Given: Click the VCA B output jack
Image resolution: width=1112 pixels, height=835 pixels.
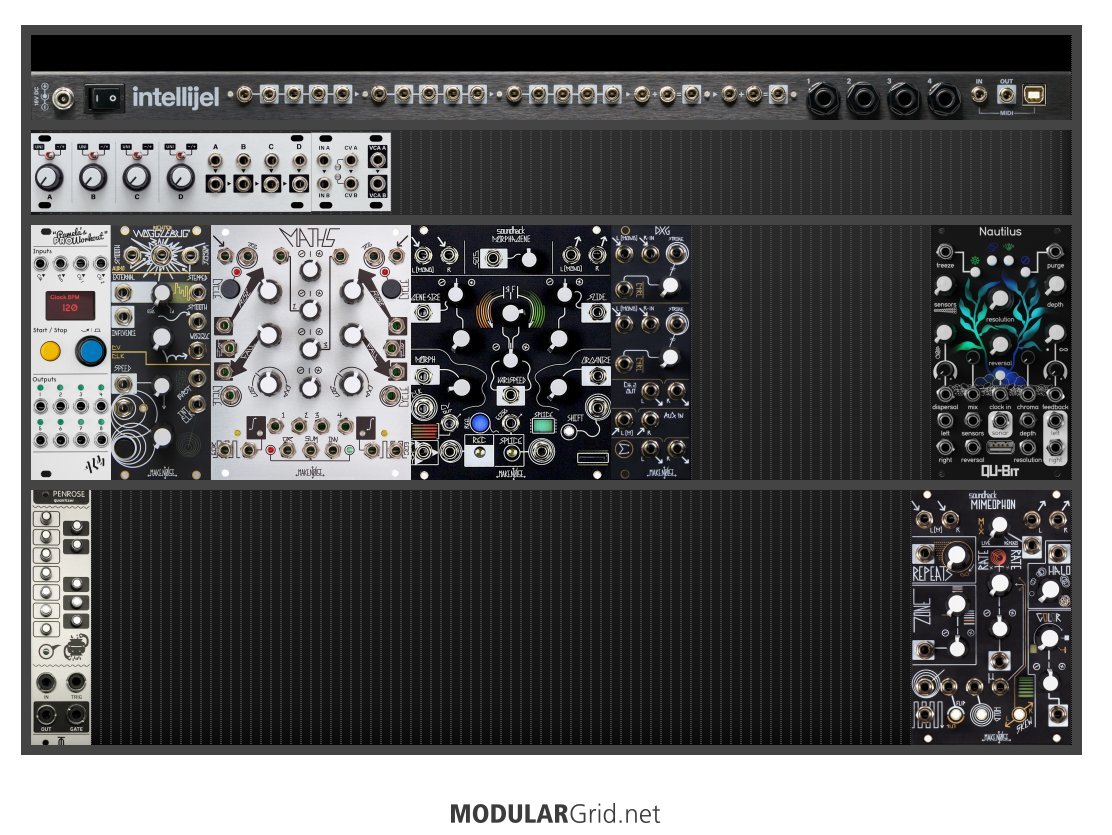Looking at the screenshot, I should (378, 184).
